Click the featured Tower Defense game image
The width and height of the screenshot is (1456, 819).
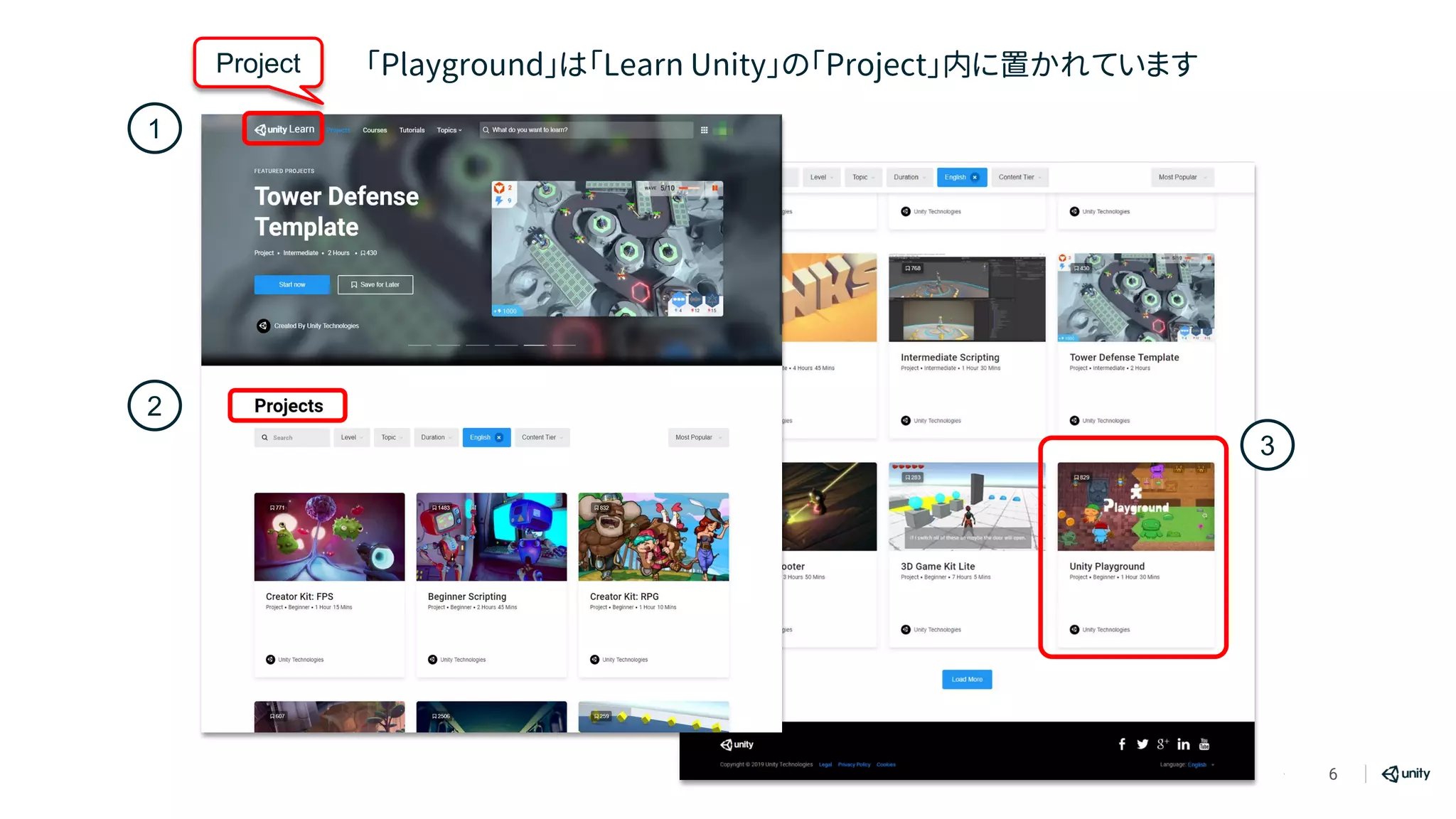click(607, 249)
